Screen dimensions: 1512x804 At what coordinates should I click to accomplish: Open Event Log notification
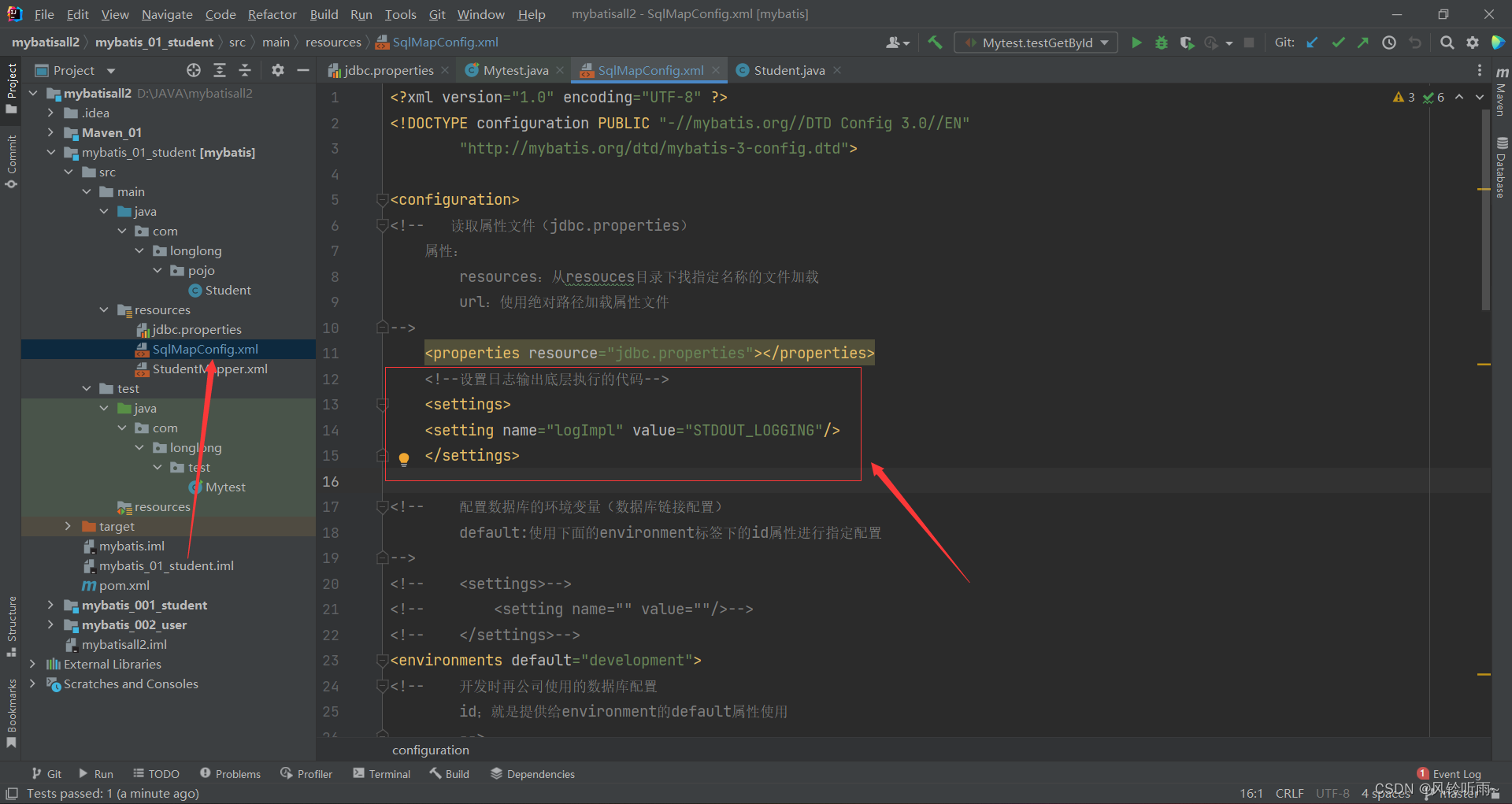(1449, 774)
